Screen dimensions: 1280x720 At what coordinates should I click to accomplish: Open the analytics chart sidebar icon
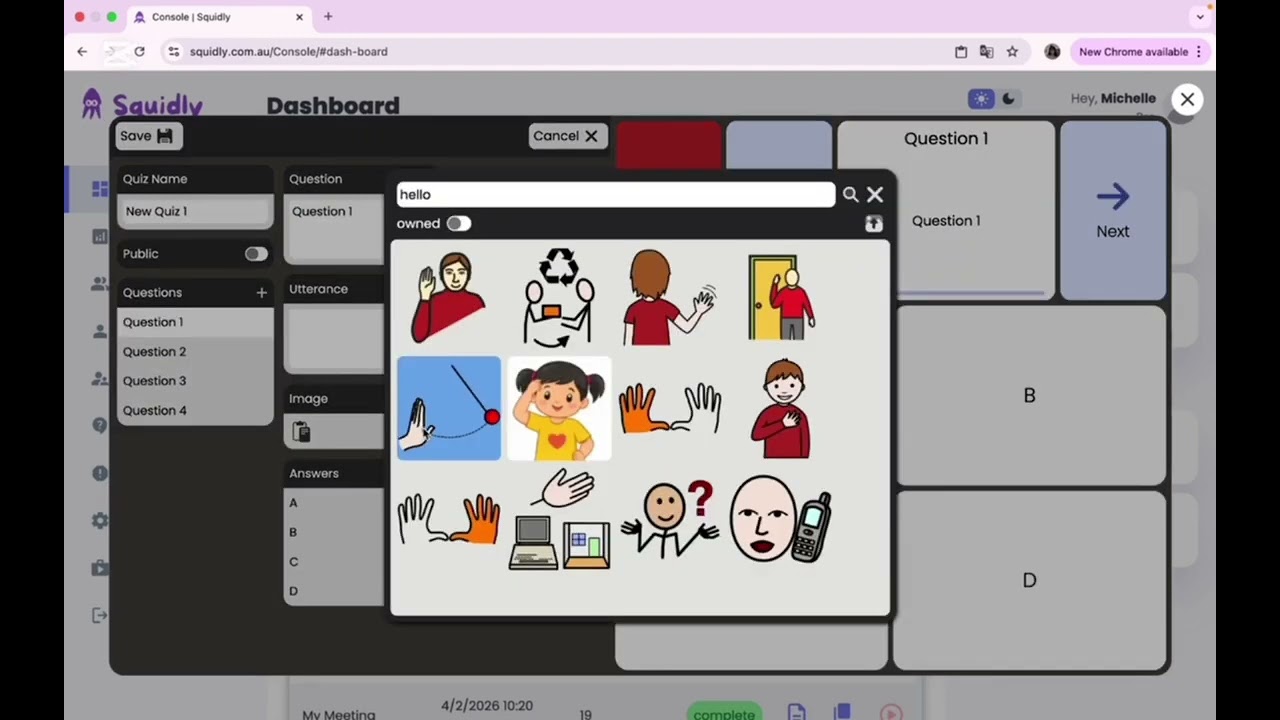coord(100,237)
